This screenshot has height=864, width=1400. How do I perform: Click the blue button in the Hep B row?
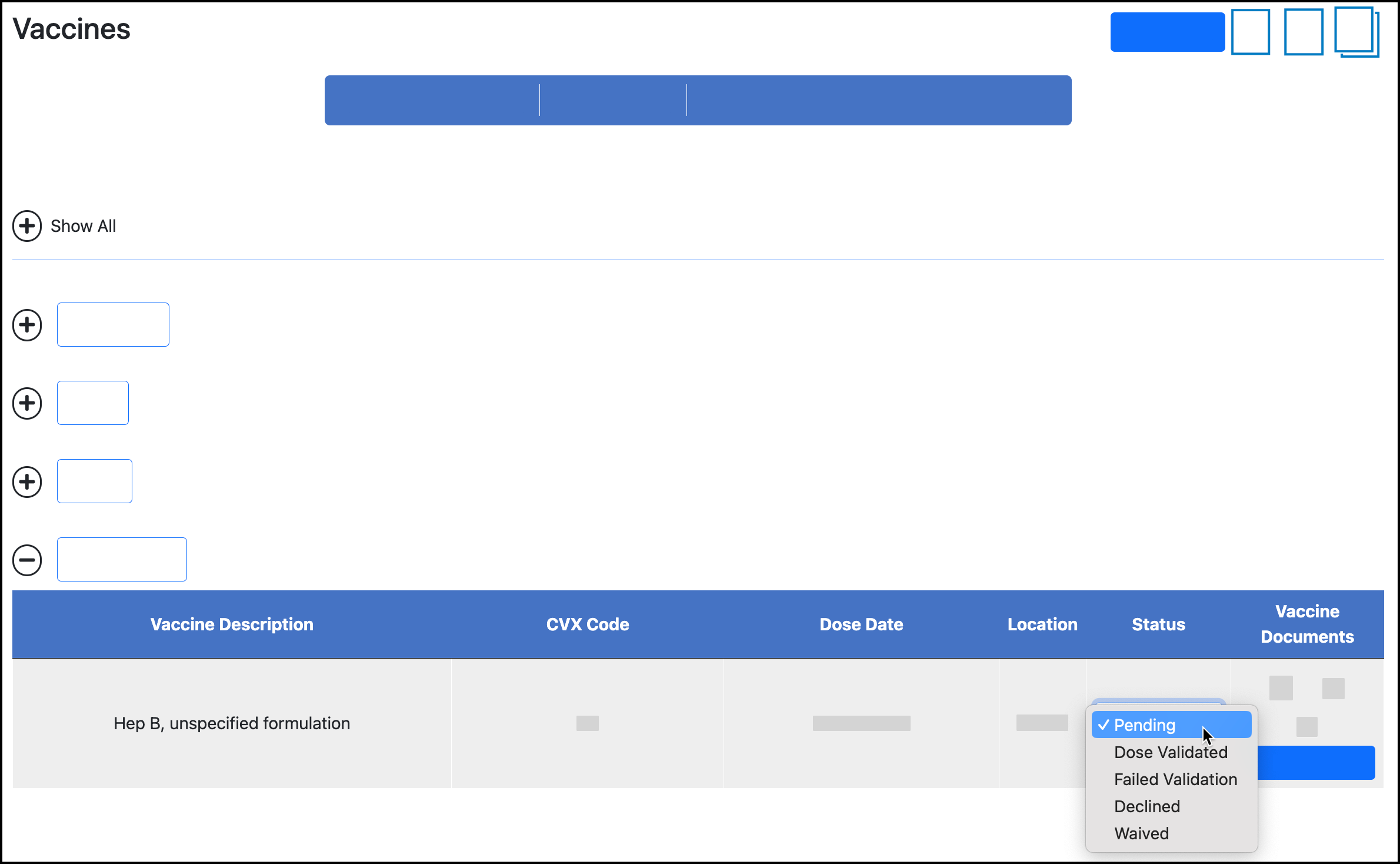point(1318,762)
